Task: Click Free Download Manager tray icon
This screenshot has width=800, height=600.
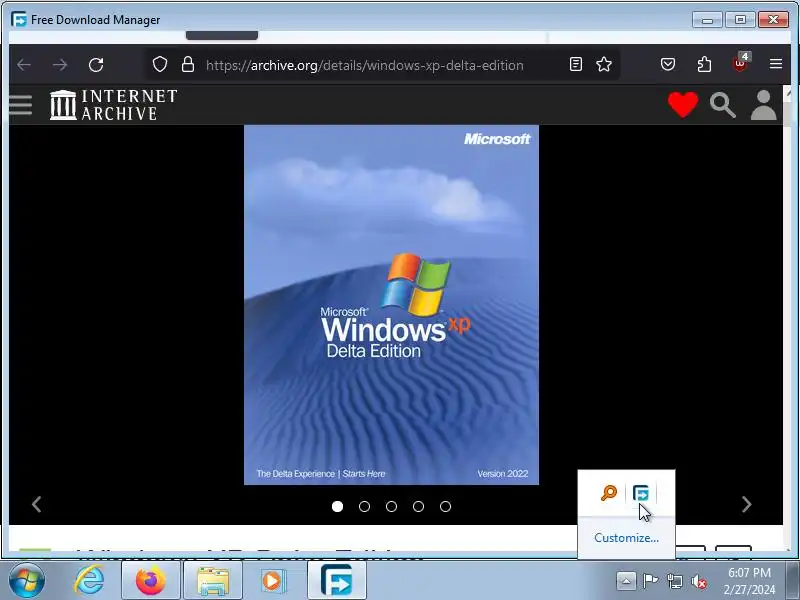Action: (641, 493)
